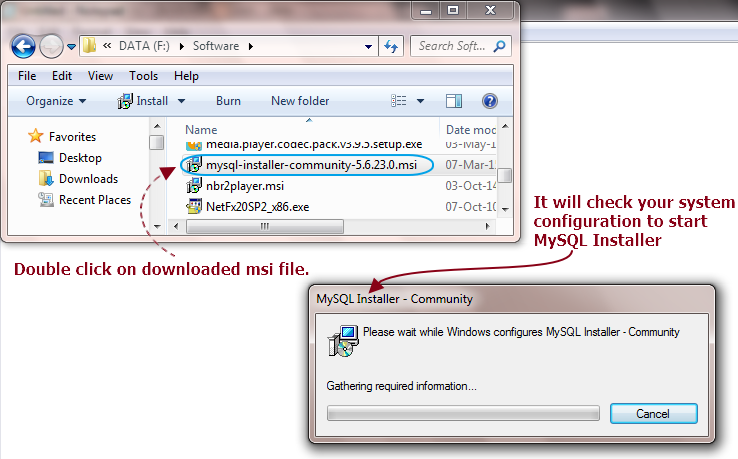Viewport: 738px width, 459px height.
Task: Click the Date modified column header
Action: tap(470, 130)
